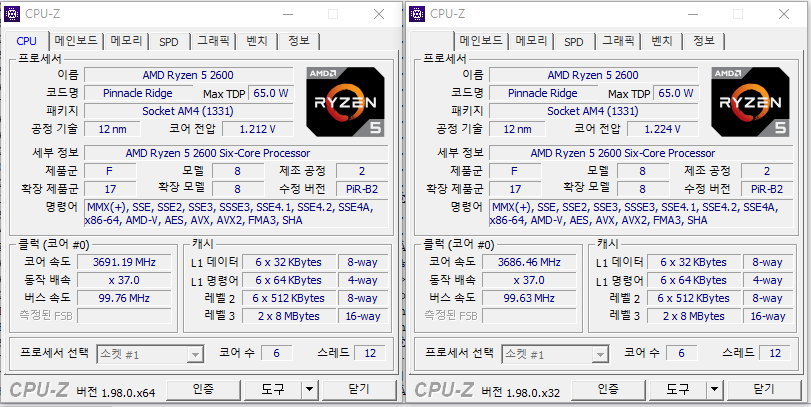Open 정보 tab in left window
The image size is (811, 407).
(298, 41)
